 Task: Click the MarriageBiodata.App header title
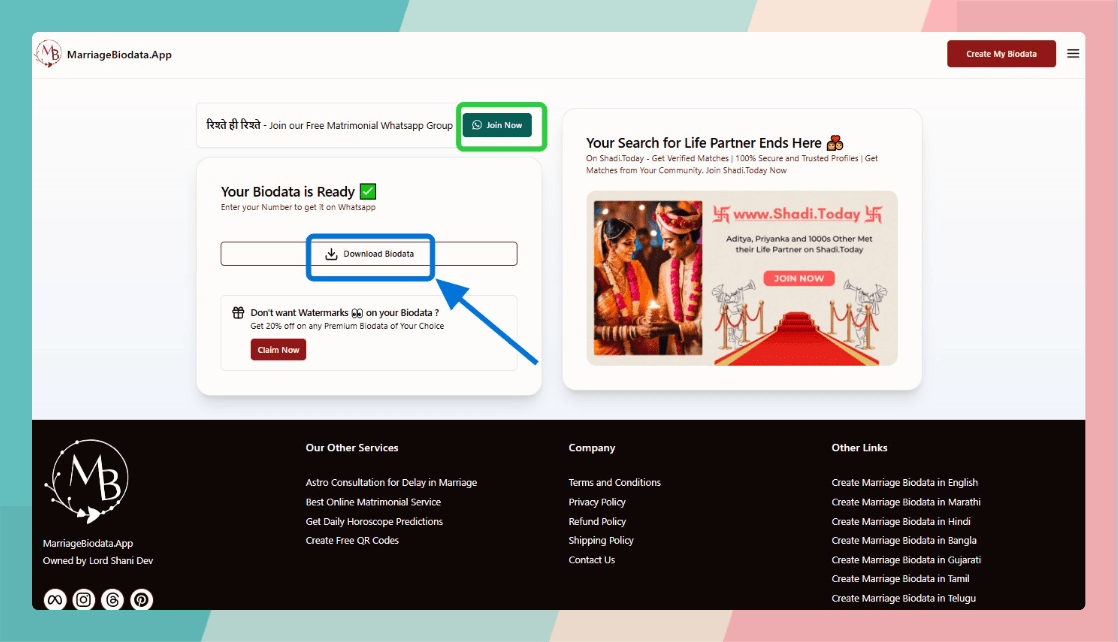[119, 54]
